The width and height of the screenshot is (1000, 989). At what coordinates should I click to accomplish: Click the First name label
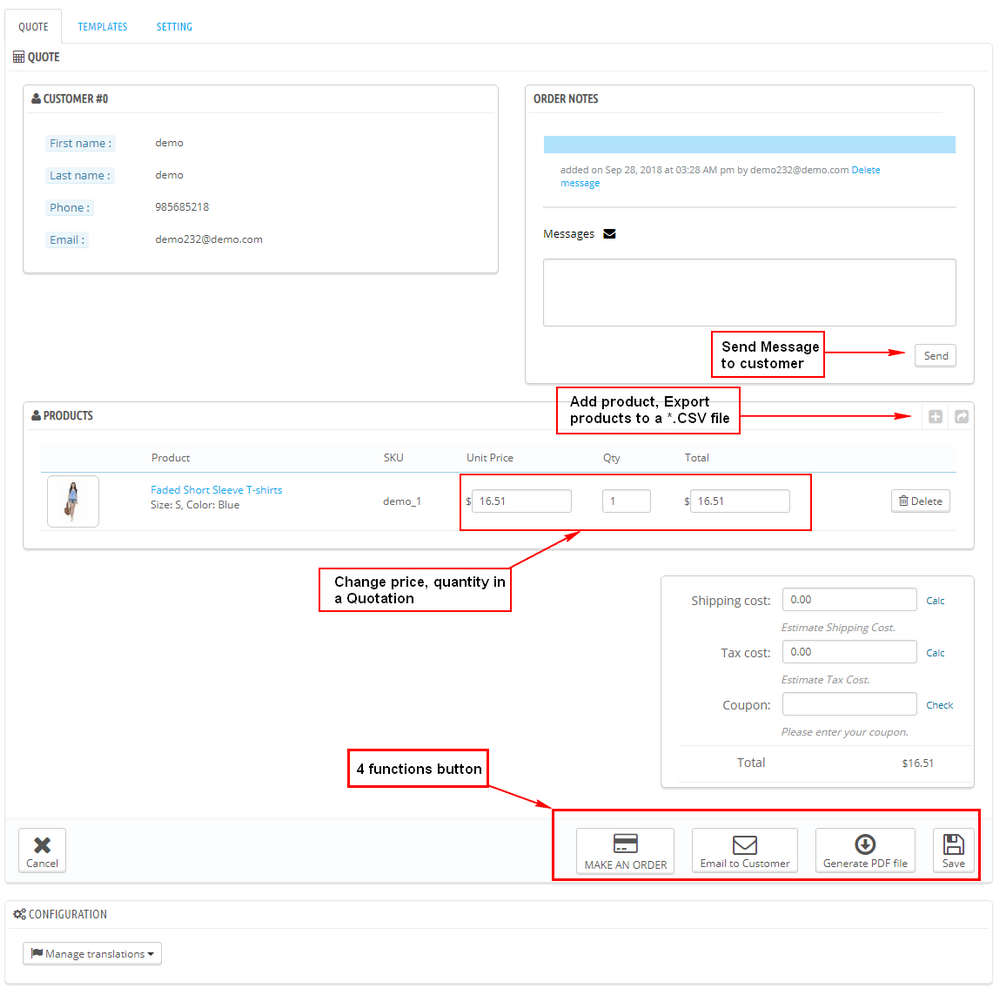pyautogui.click(x=80, y=143)
